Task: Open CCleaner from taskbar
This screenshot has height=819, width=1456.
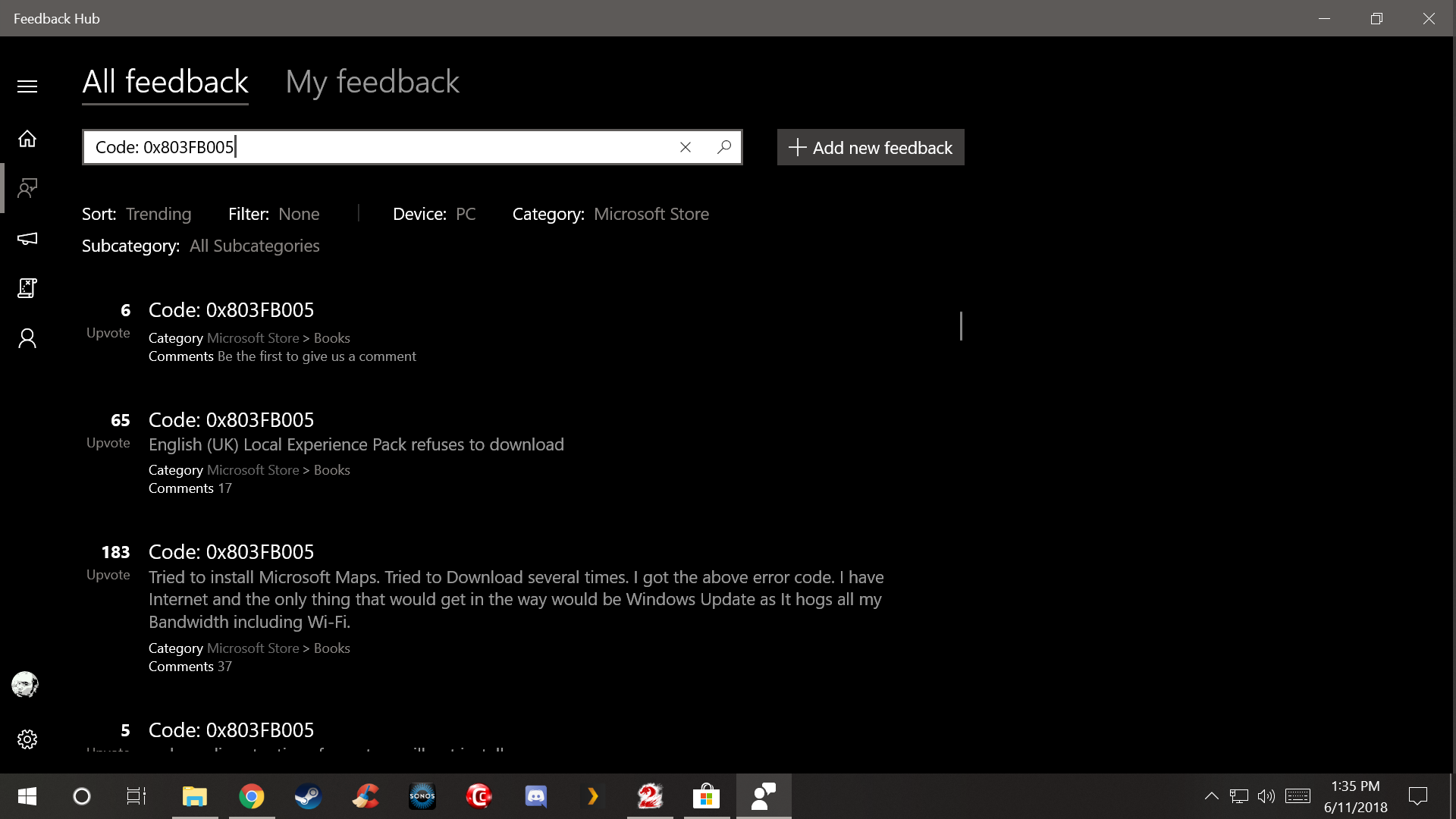Action: (x=366, y=796)
